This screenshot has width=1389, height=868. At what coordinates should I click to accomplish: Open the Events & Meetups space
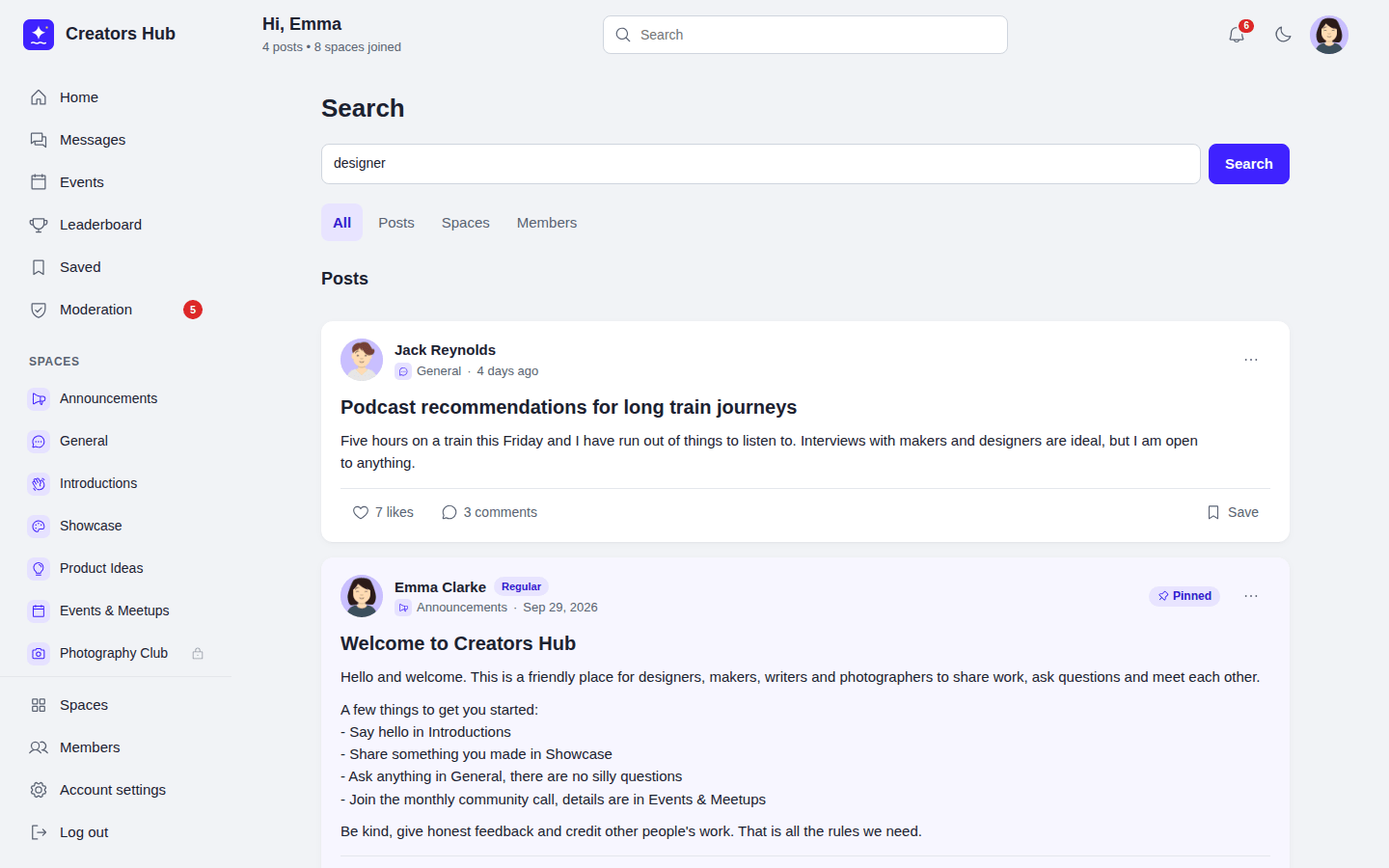point(116,610)
